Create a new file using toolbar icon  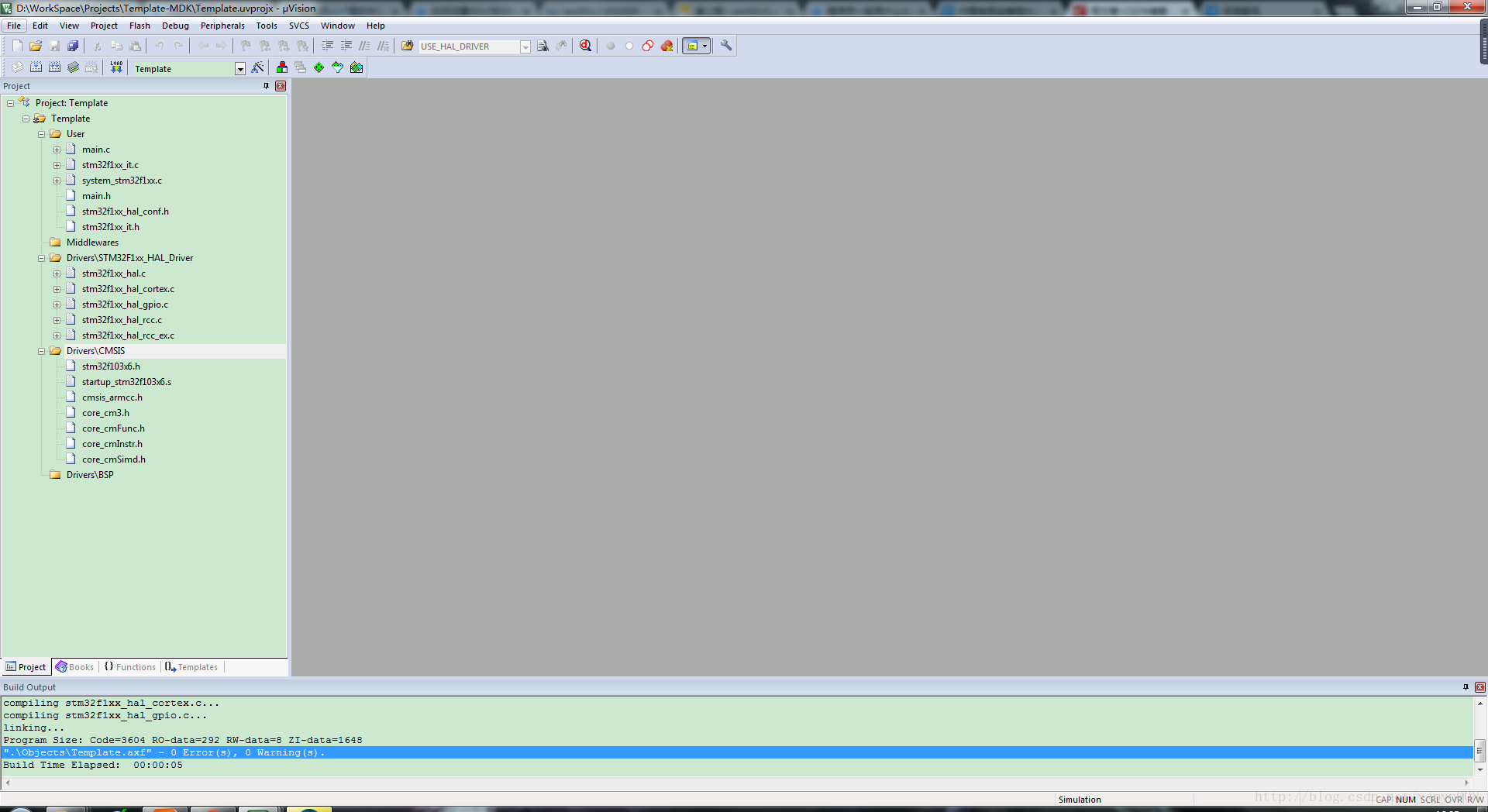point(17,46)
